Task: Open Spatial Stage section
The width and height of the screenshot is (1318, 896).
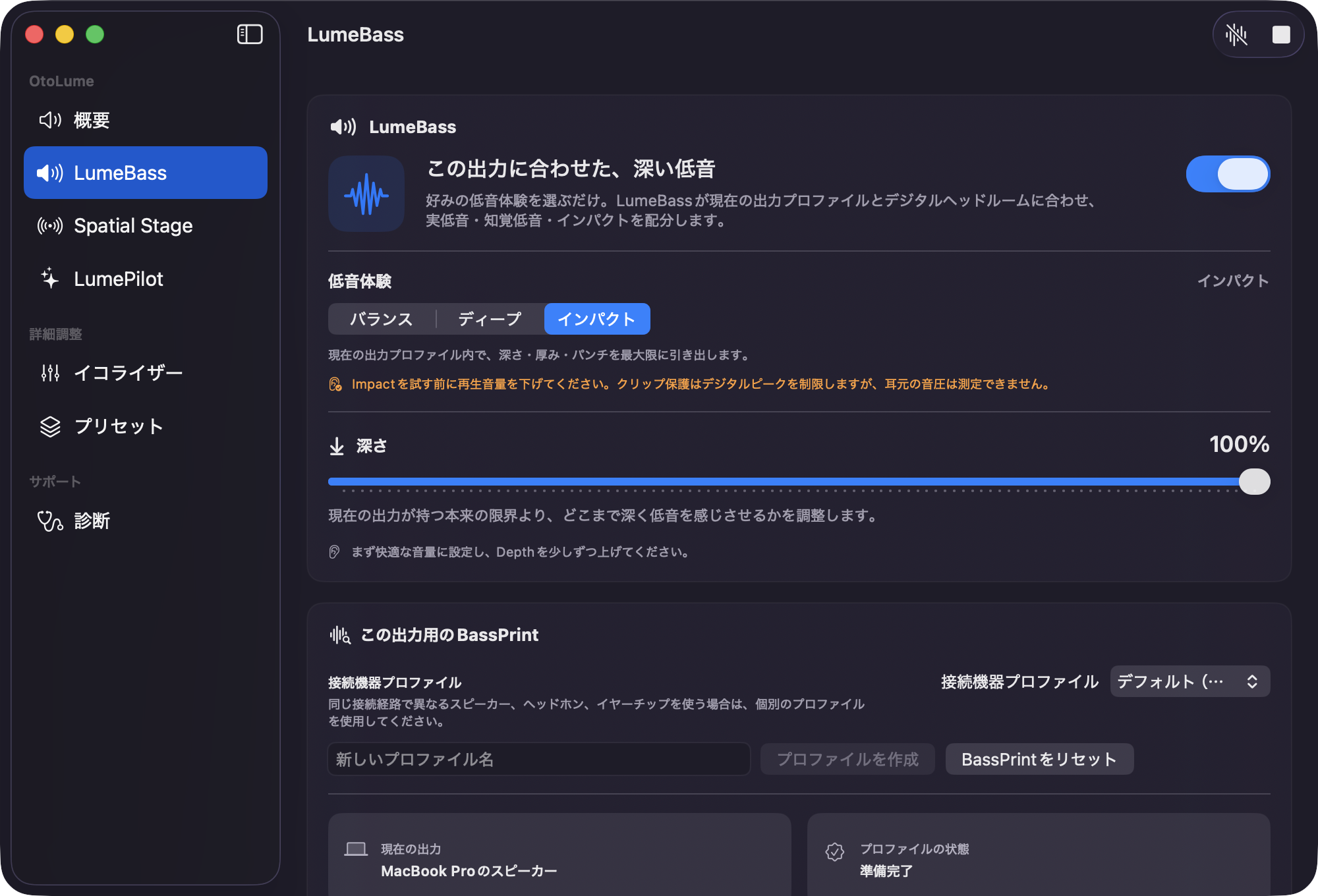Action: pos(146,225)
